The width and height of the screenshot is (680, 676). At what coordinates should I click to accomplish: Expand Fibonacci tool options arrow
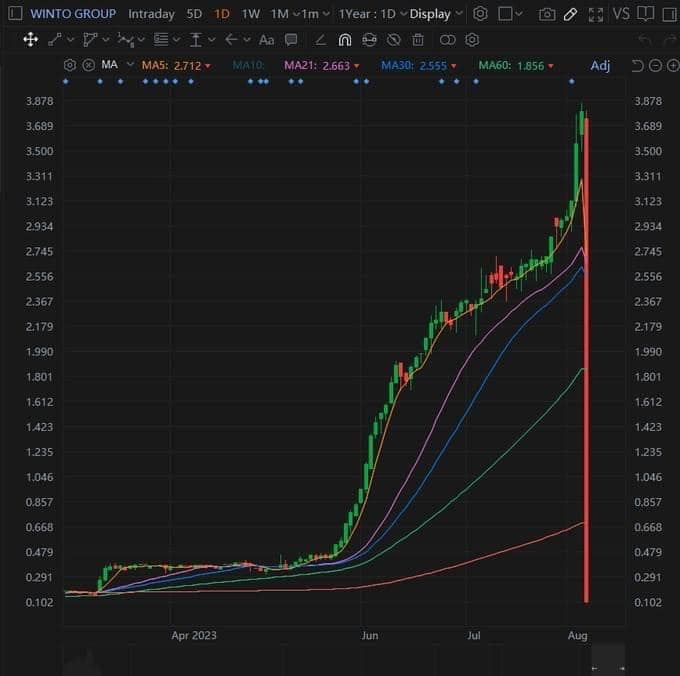coord(176,40)
